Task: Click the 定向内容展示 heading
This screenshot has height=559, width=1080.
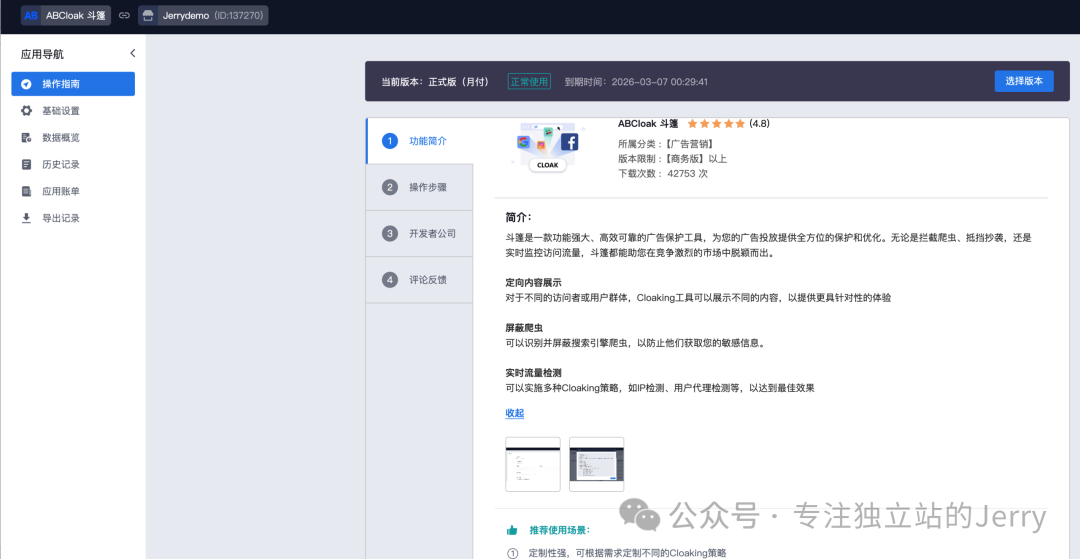Action: coord(533,283)
